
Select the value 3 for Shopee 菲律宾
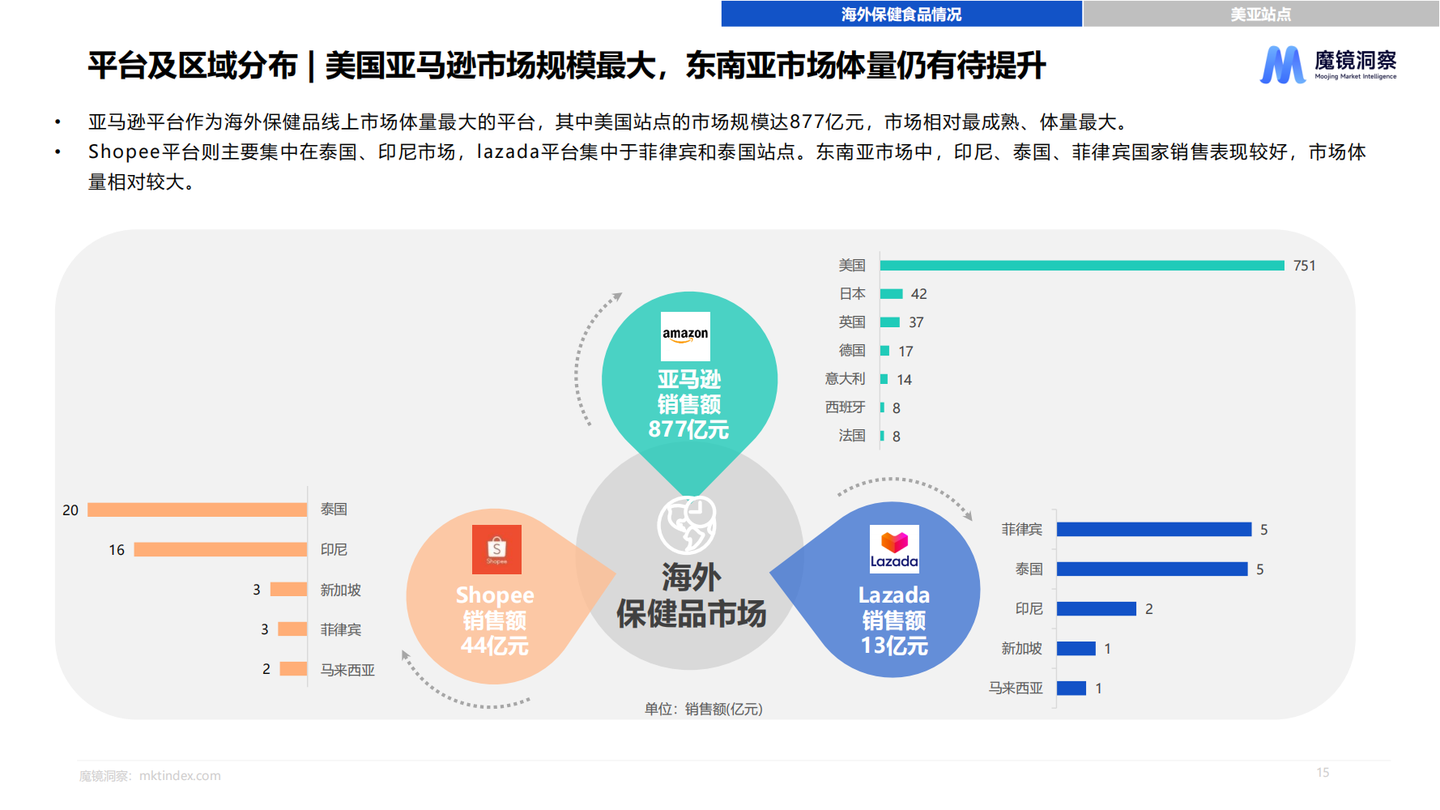[265, 630]
